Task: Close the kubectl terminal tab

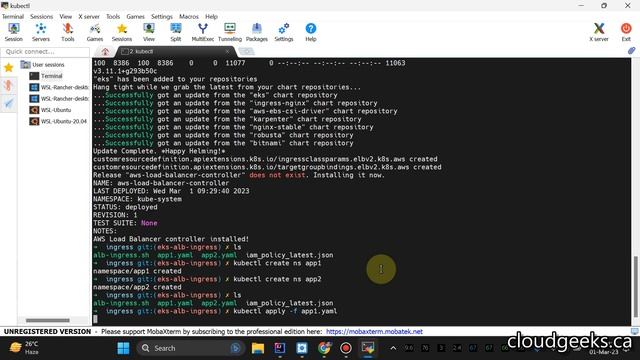Action: click(227, 51)
